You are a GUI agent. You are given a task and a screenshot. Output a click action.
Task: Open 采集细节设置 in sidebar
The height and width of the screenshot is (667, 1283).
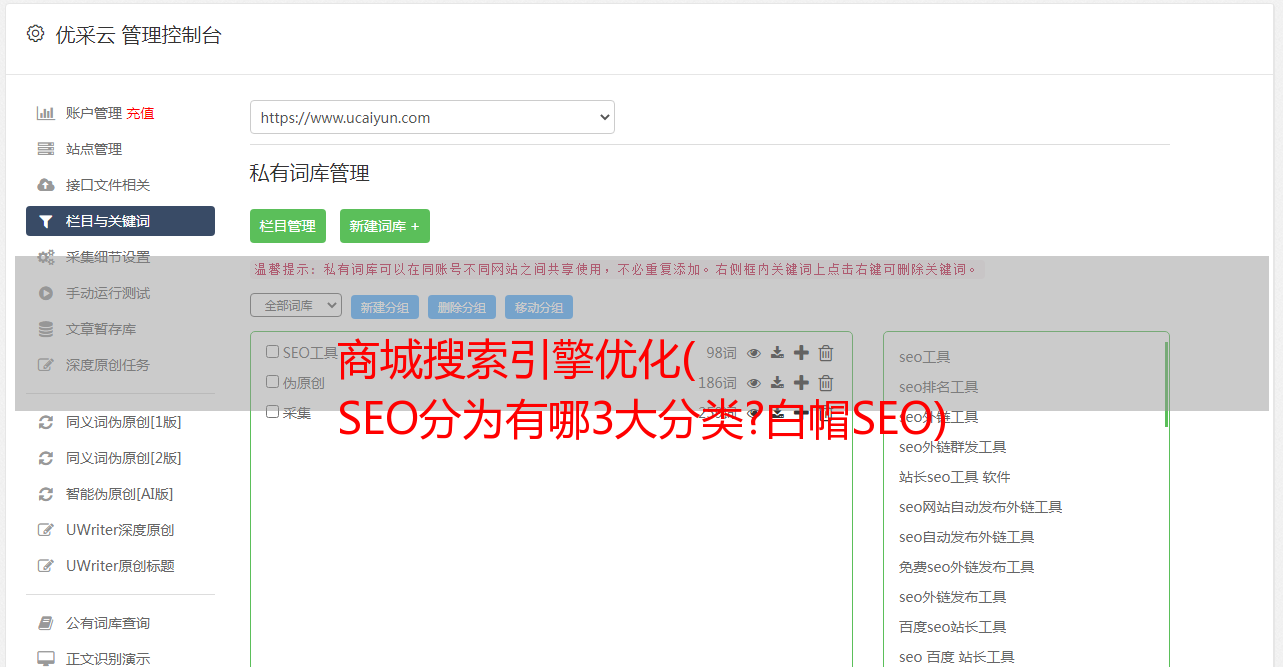tap(108, 257)
